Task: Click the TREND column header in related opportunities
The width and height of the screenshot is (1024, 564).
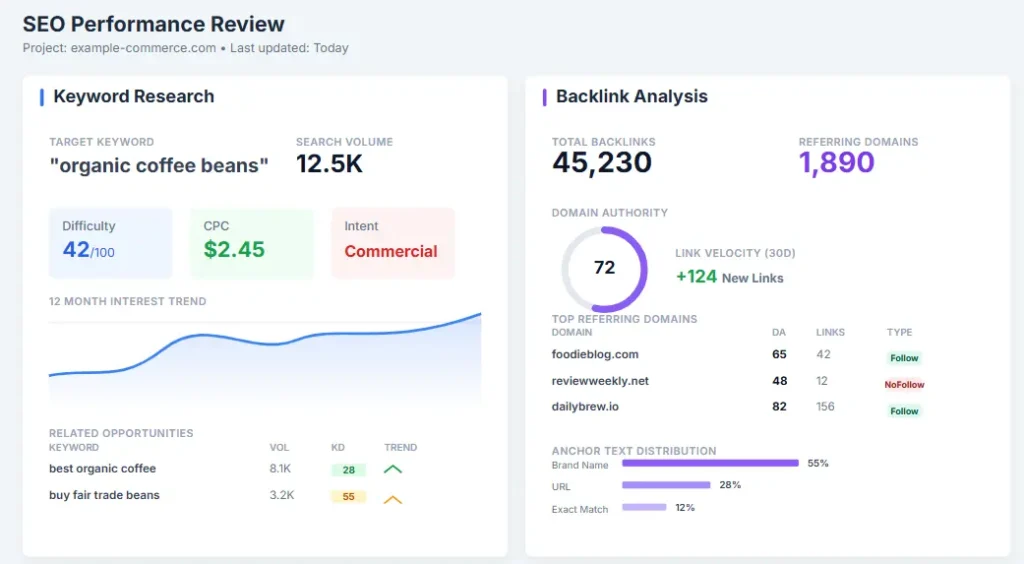Action: pyautogui.click(x=400, y=448)
